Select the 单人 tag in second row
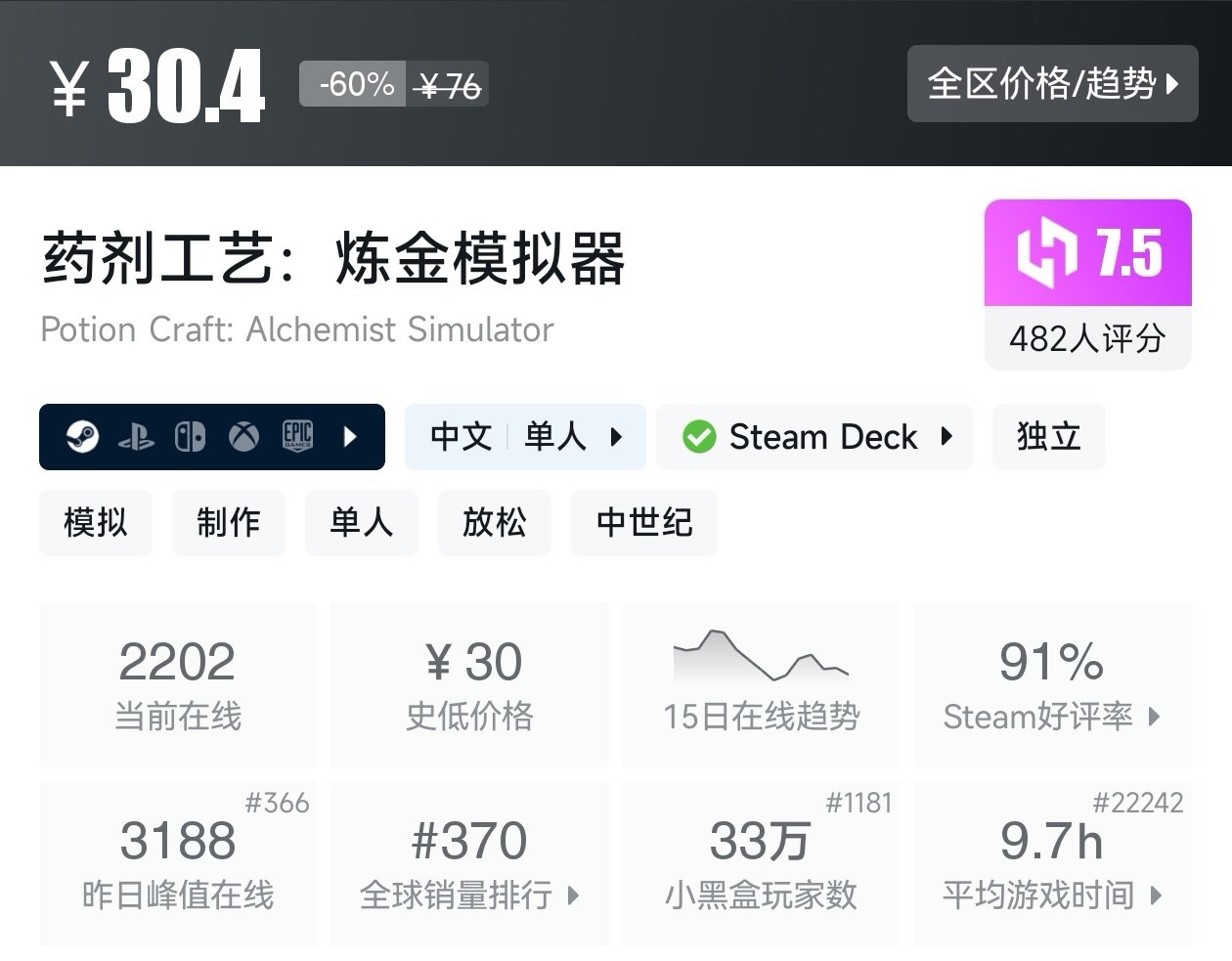Image resolution: width=1232 pixels, height=961 pixels. click(362, 523)
